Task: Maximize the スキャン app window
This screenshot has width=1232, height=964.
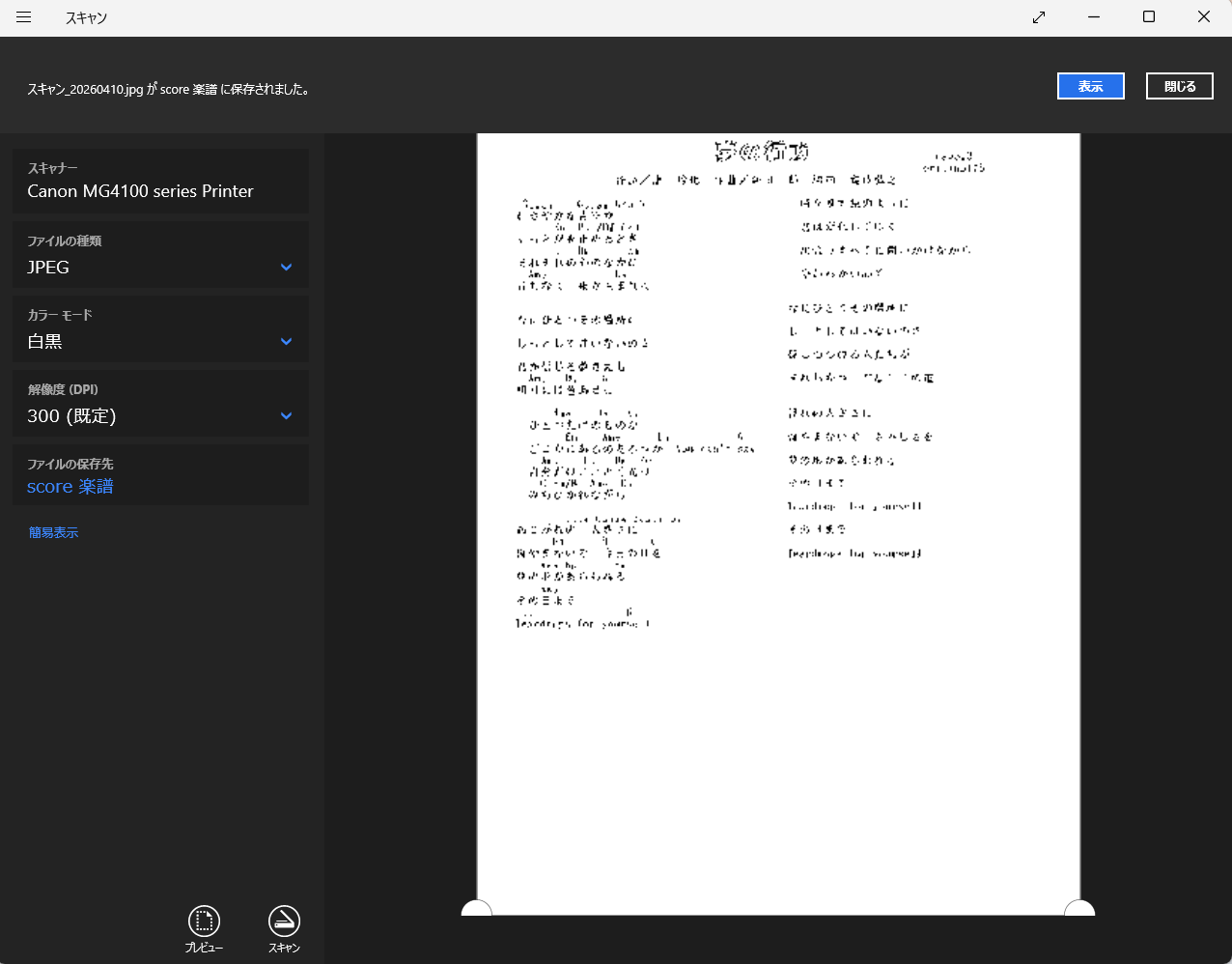Action: pos(1149,17)
